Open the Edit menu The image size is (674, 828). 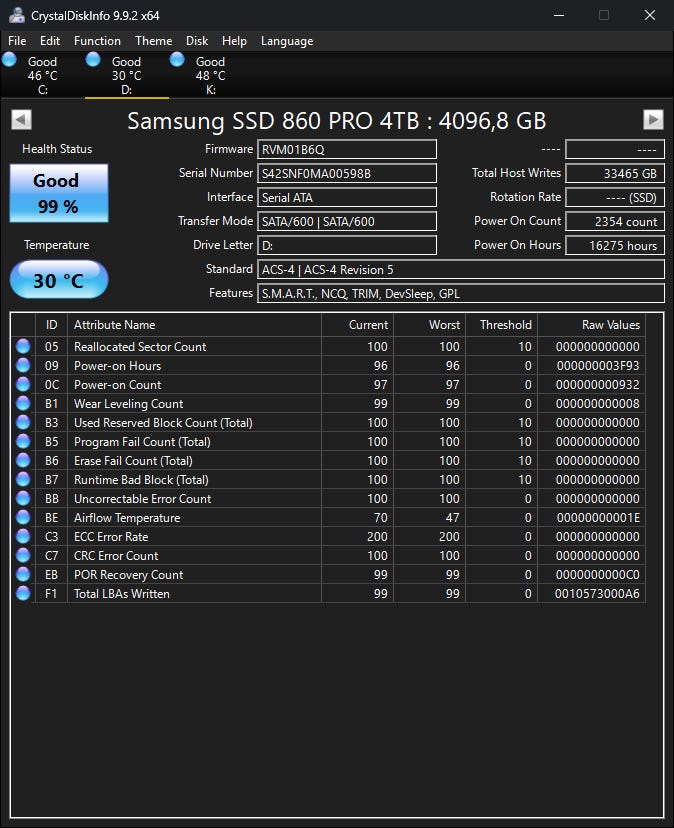50,41
